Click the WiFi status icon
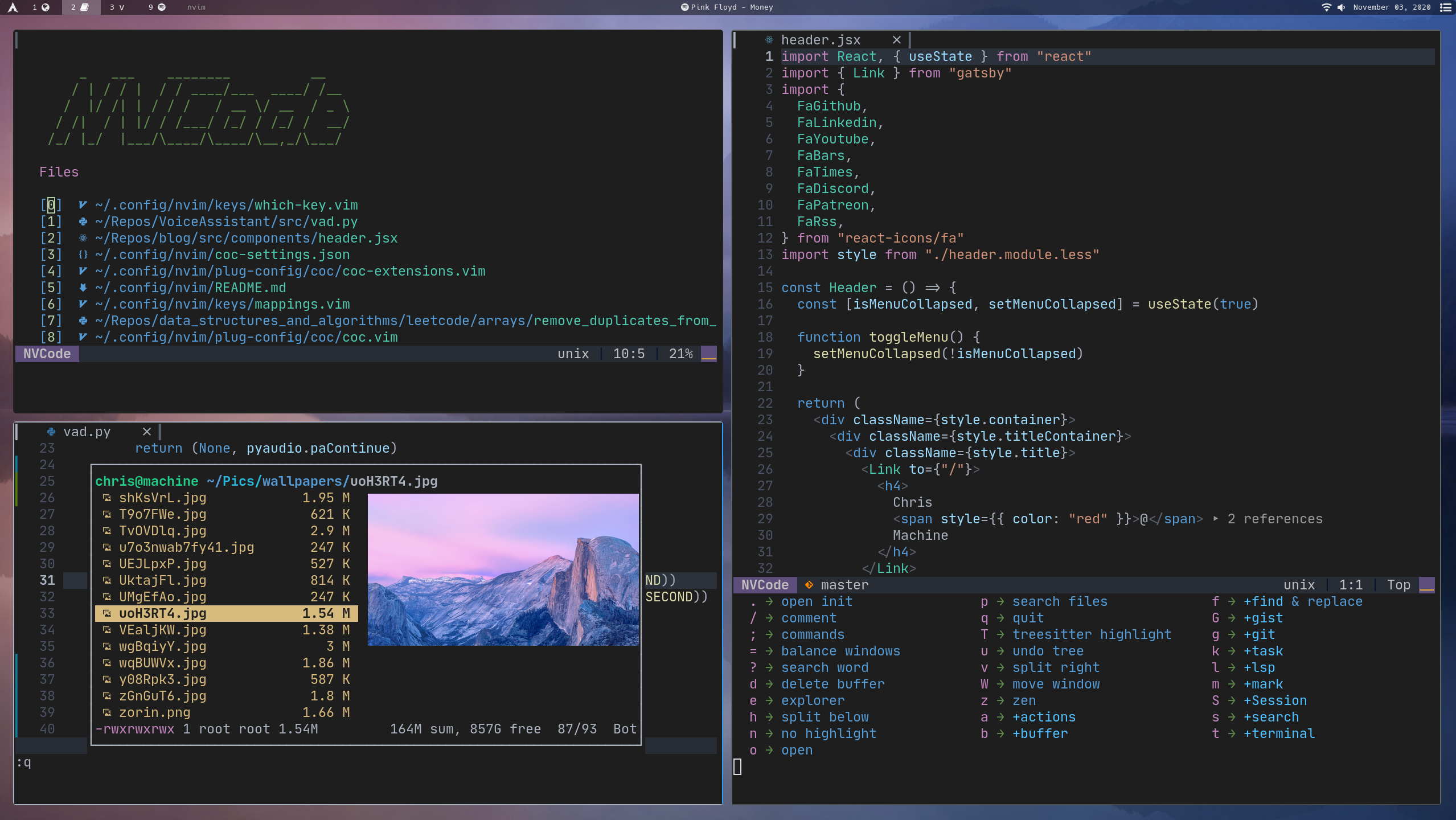1456x820 pixels. point(1326,7)
